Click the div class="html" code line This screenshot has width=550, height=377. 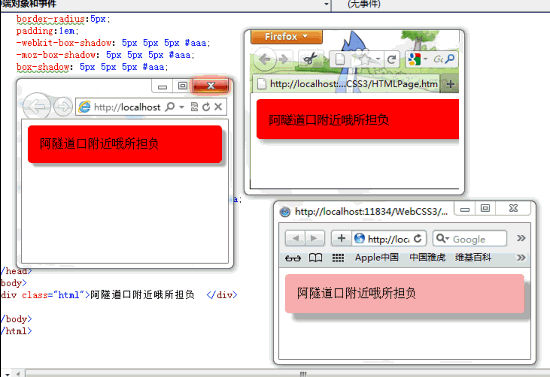(119, 295)
